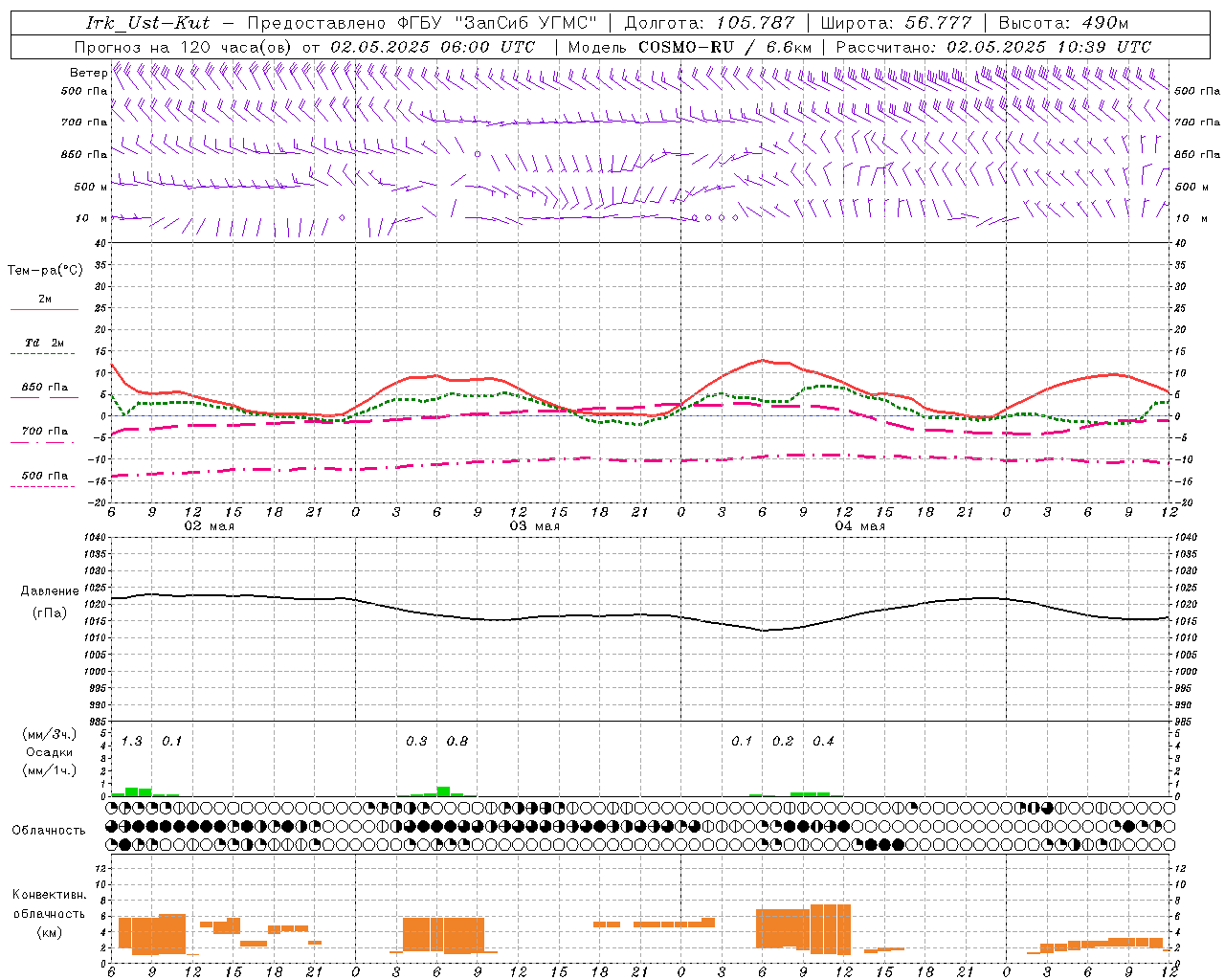This screenshot has height=980, width=1225.
Task: Click the Облачность cloudiness label
Action: pyautogui.click(x=49, y=830)
